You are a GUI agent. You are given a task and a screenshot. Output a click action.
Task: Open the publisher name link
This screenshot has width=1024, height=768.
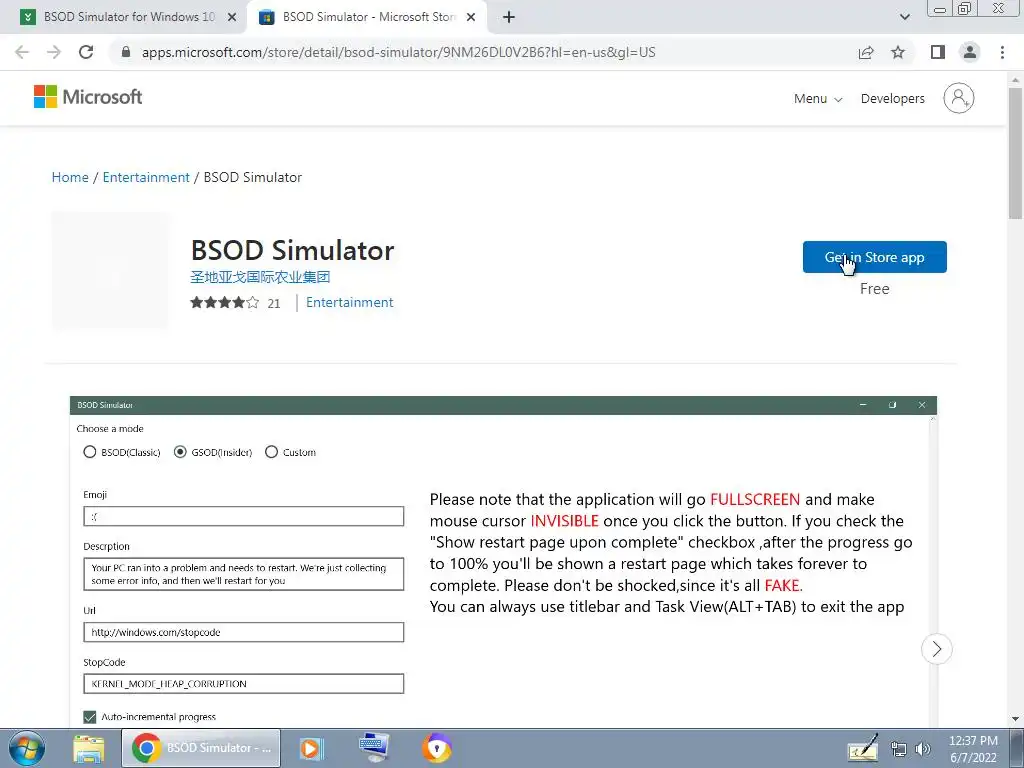(260, 277)
